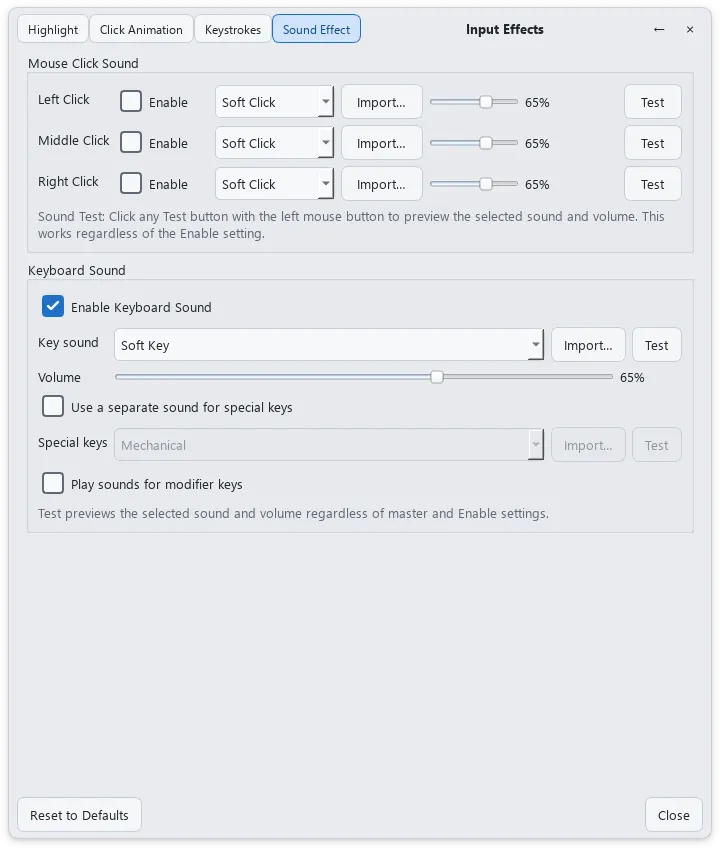Click the Keyboard Sound heading
The height and width of the screenshot is (848, 720).
[77, 270]
